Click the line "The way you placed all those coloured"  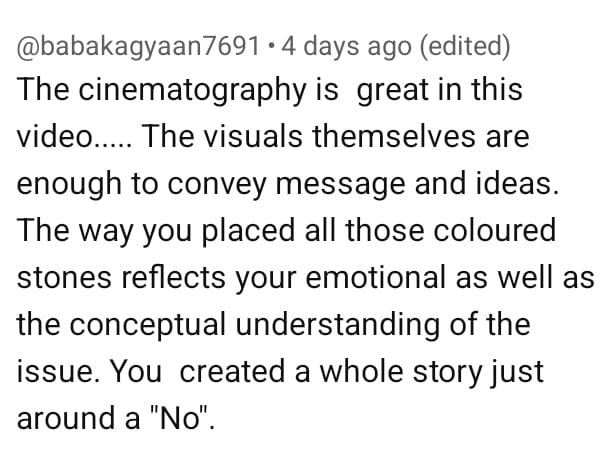(286, 232)
